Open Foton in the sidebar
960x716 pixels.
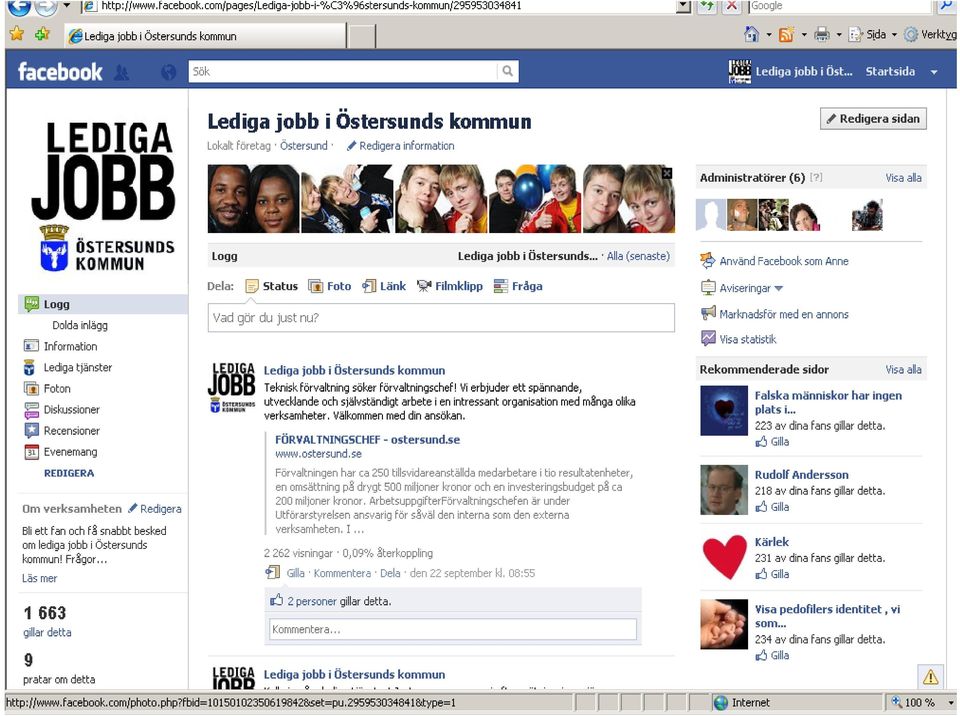click(x=57, y=388)
